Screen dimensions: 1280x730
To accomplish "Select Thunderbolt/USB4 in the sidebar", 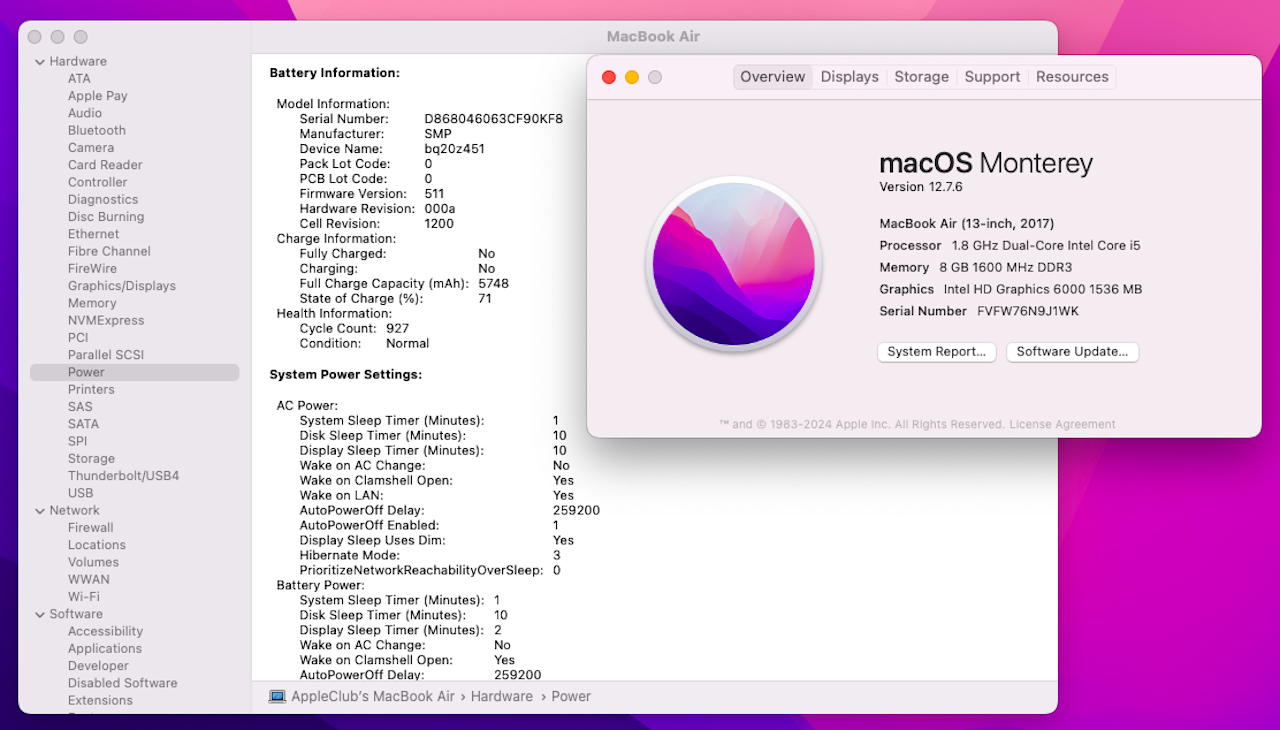I will (x=123, y=476).
